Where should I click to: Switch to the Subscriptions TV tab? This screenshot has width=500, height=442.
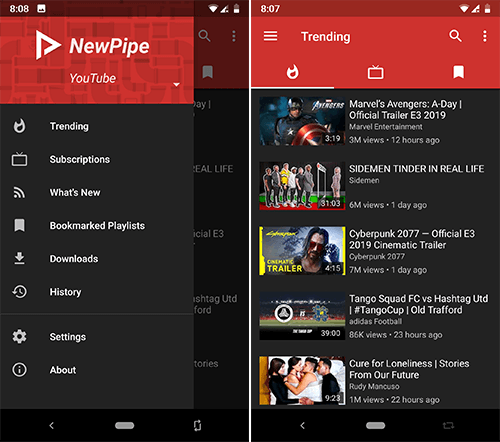pyautogui.click(x=376, y=72)
